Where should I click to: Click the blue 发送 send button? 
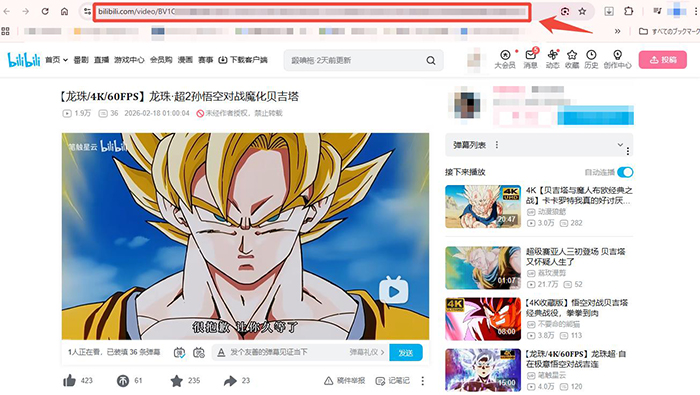tap(406, 353)
